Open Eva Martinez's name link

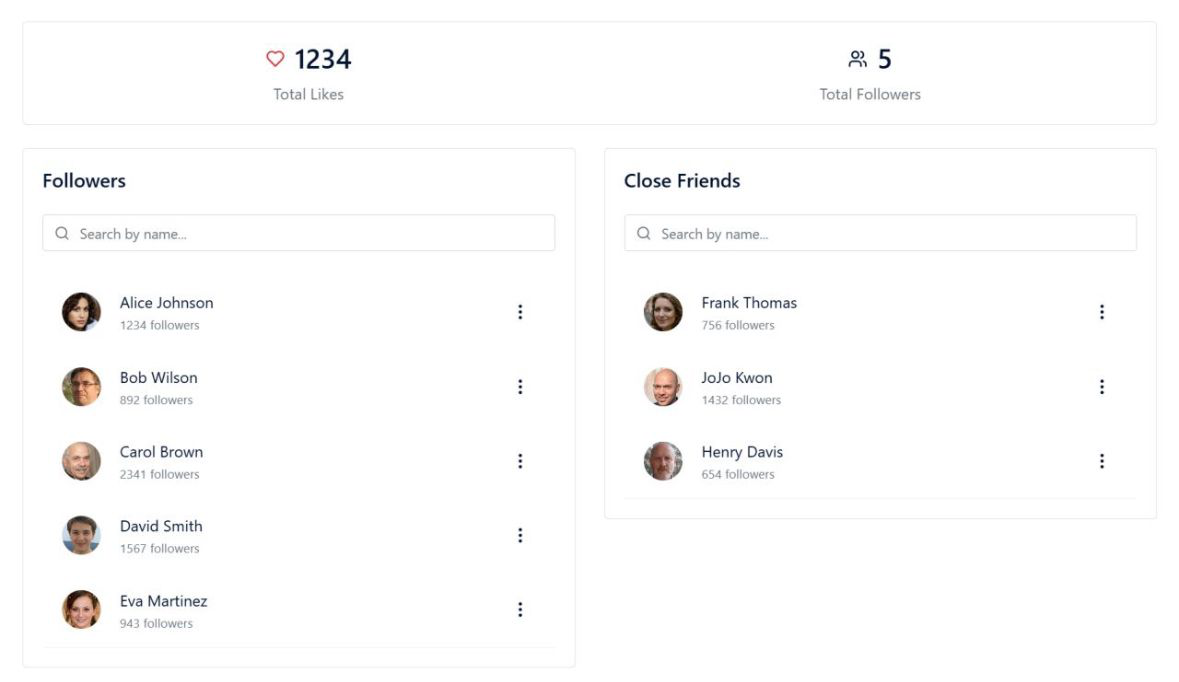pyautogui.click(x=163, y=601)
